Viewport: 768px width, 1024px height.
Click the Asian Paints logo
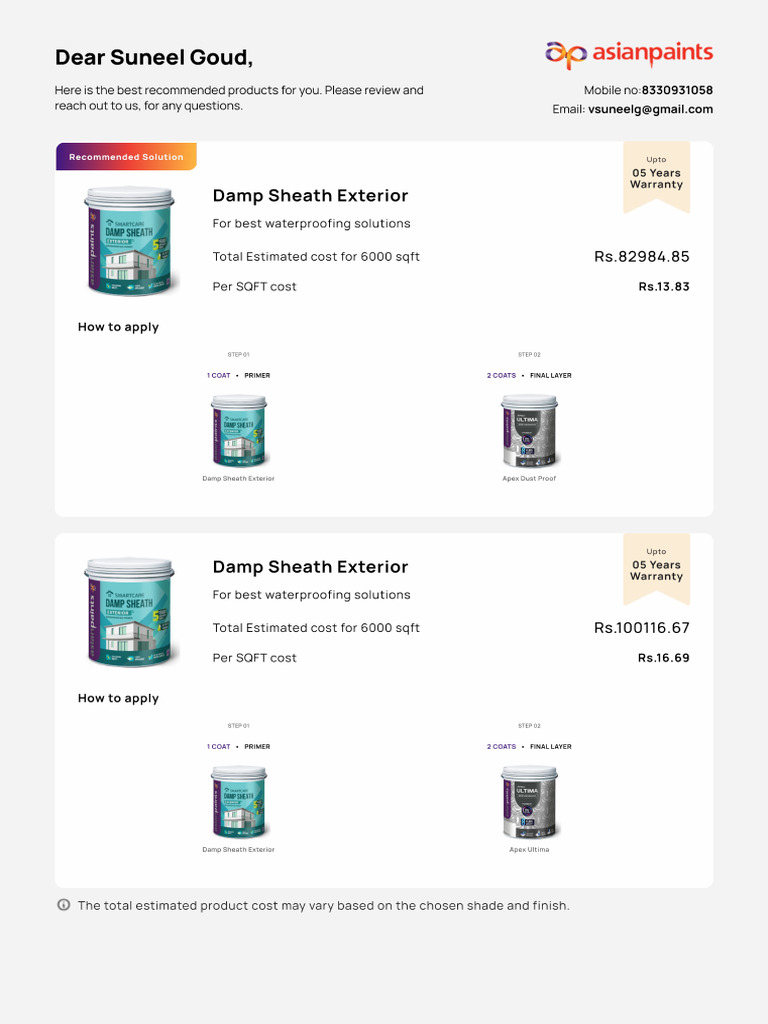[x=628, y=54]
